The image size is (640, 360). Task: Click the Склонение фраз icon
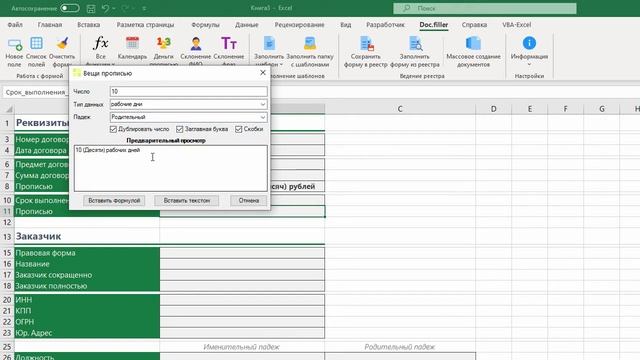coord(229,43)
